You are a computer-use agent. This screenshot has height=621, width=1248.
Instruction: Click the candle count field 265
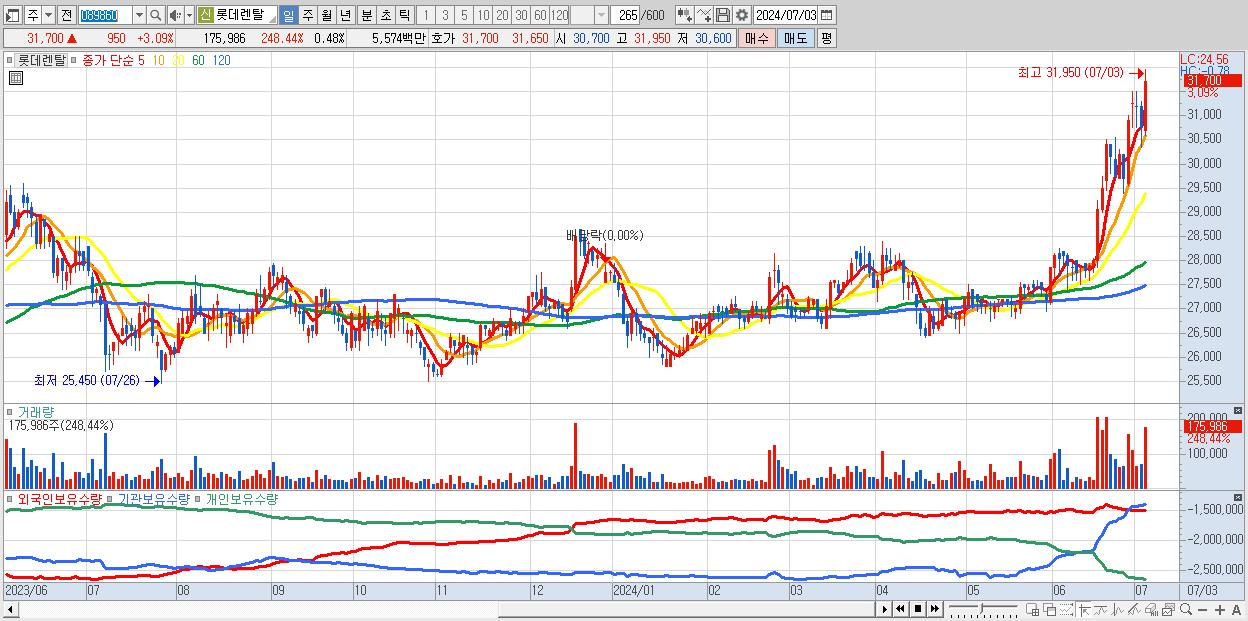pos(626,15)
